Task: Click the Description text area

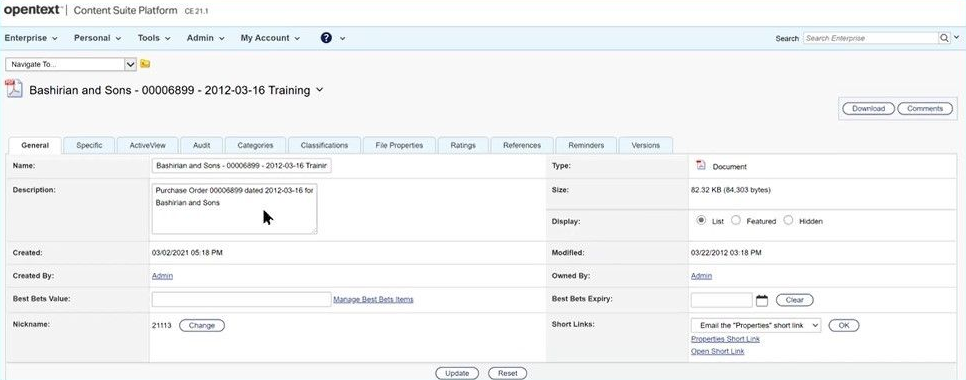Action: (234, 209)
